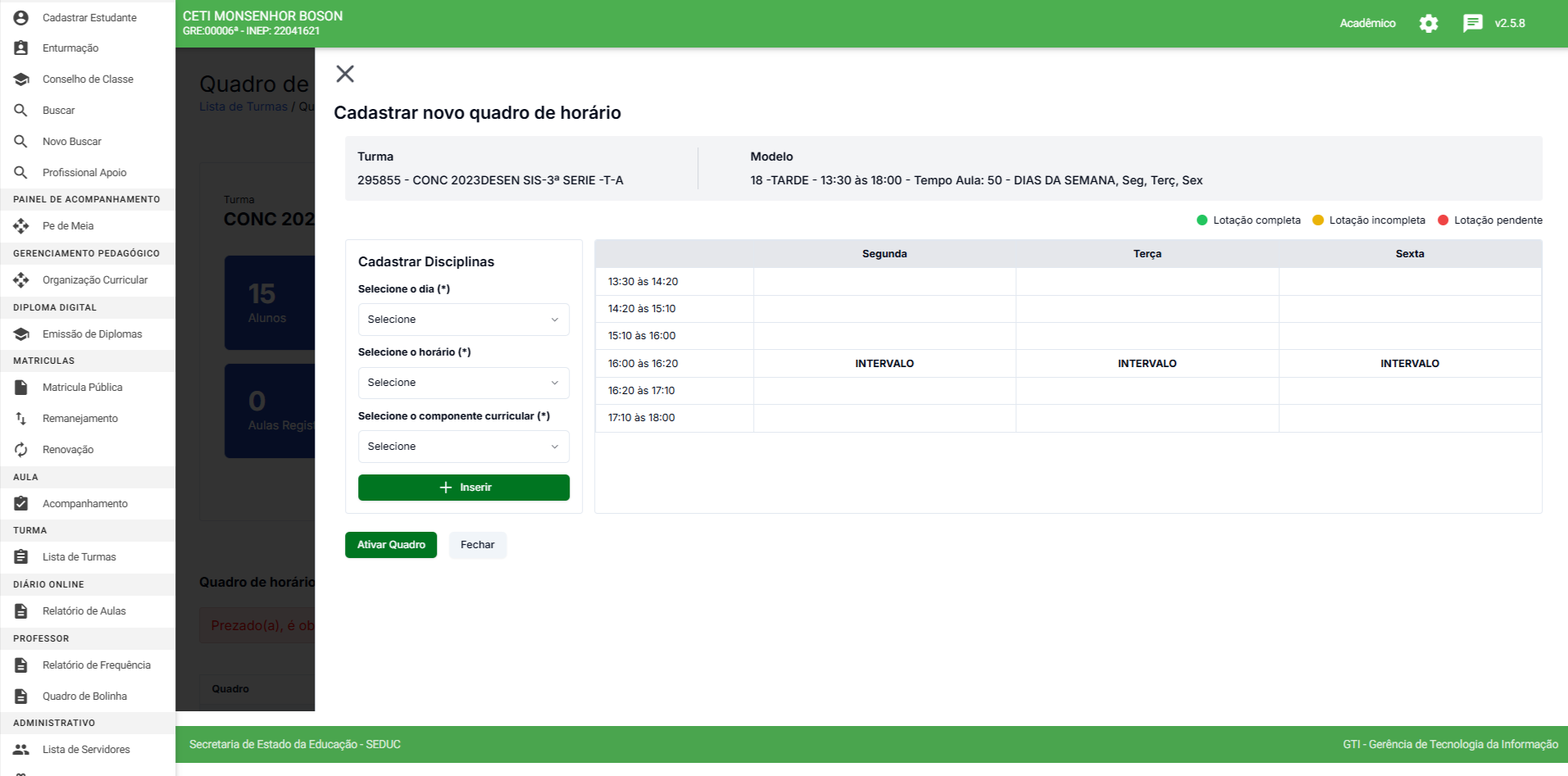Click the Ativar Quadro button

tap(391, 545)
